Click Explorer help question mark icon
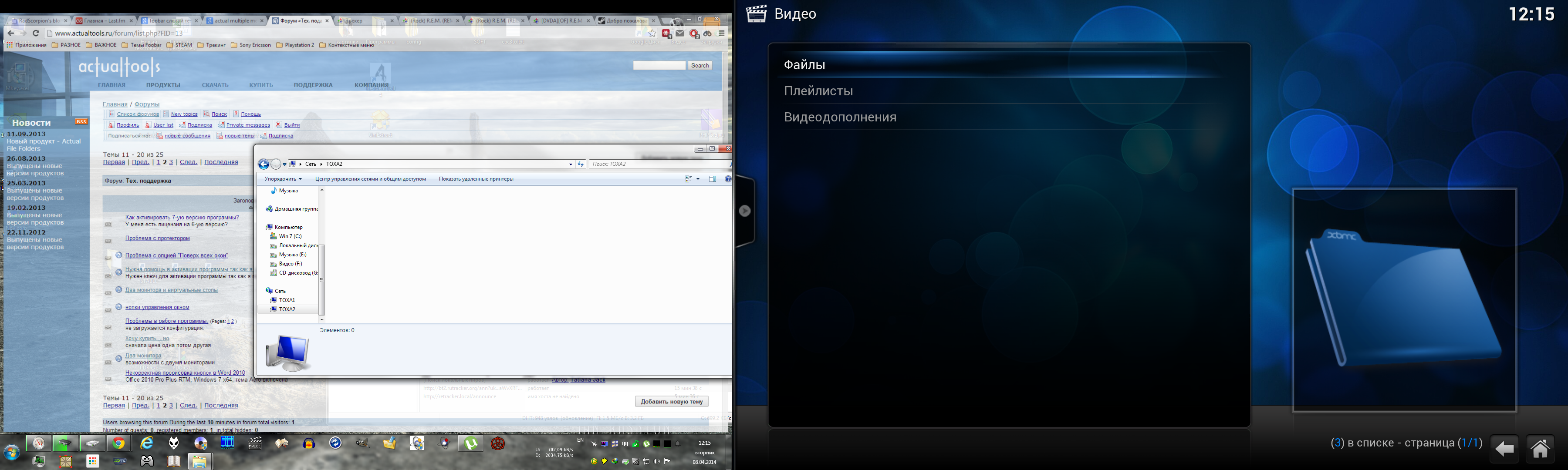This screenshot has height=470, width=1568. 727,179
